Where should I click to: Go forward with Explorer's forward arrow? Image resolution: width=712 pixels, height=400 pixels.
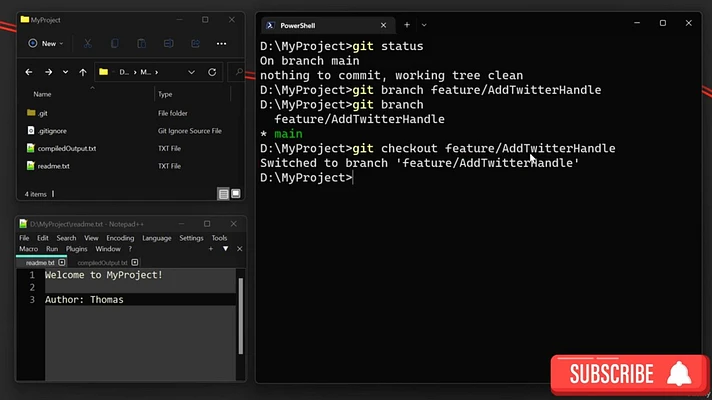click(x=48, y=72)
